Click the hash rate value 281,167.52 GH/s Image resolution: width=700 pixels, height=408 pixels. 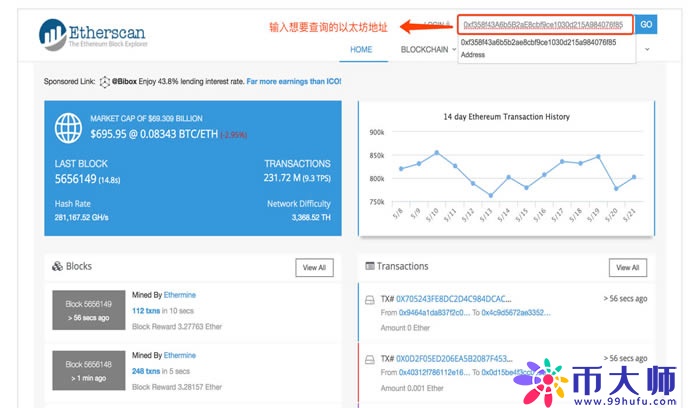click(x=81, y=217)
